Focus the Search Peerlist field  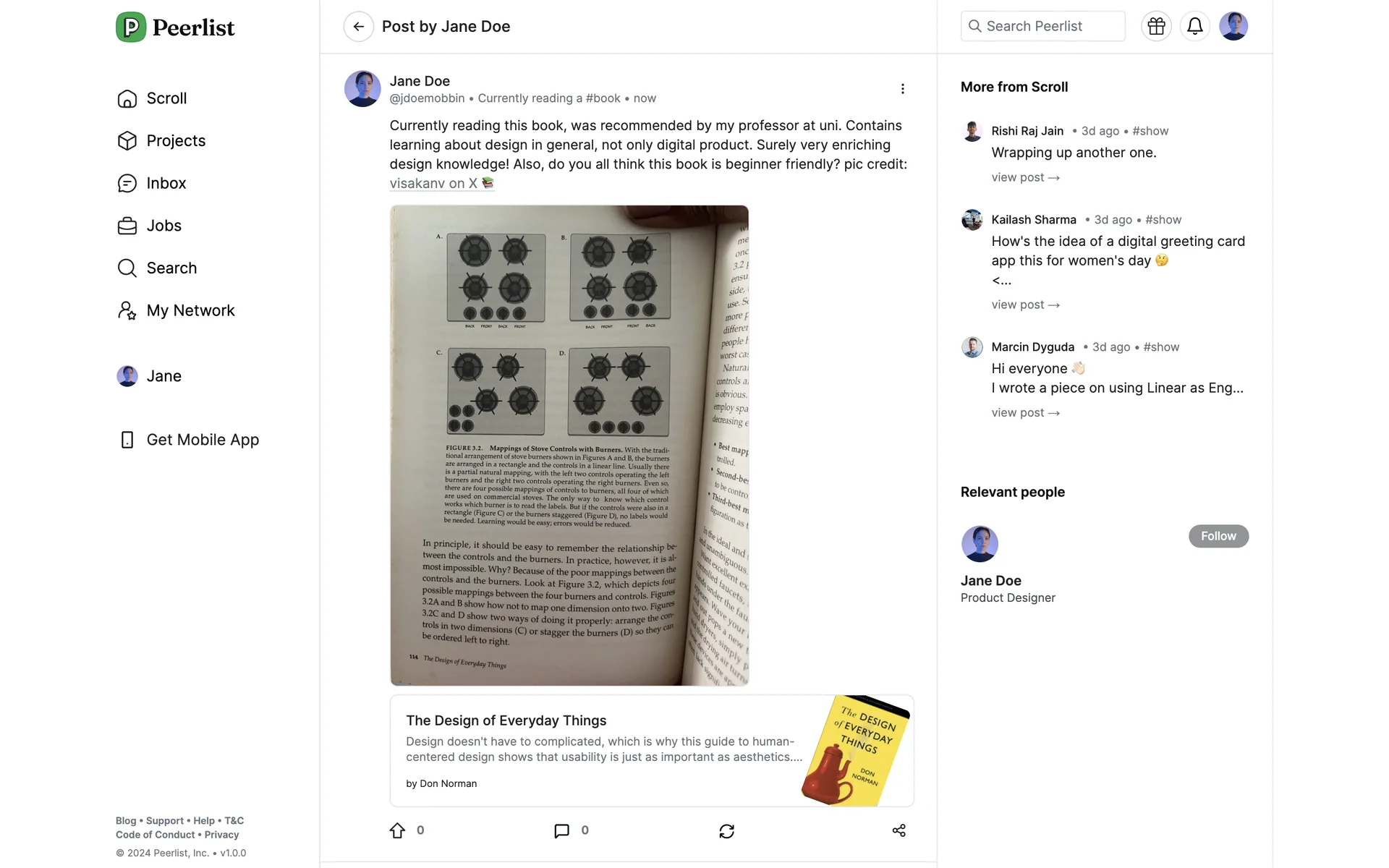[1042, 27]
